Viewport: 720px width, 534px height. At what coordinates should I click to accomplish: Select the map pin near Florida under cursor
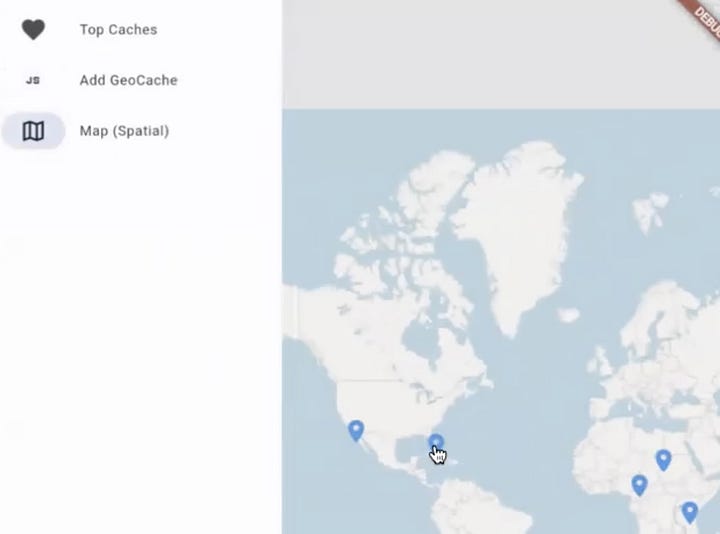tap(436, 444)
